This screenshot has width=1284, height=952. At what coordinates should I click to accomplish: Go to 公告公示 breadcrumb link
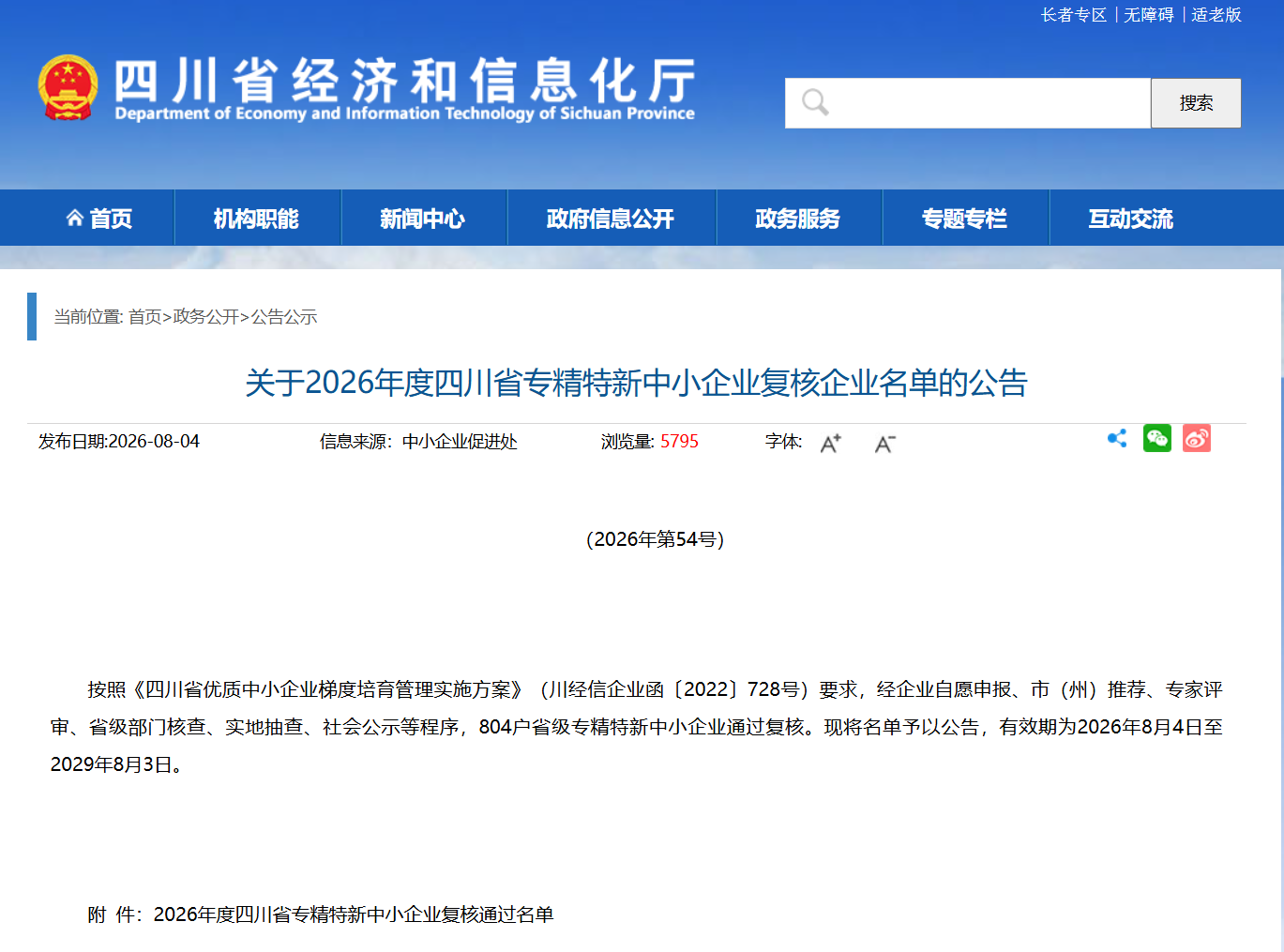tap(284, 317)
